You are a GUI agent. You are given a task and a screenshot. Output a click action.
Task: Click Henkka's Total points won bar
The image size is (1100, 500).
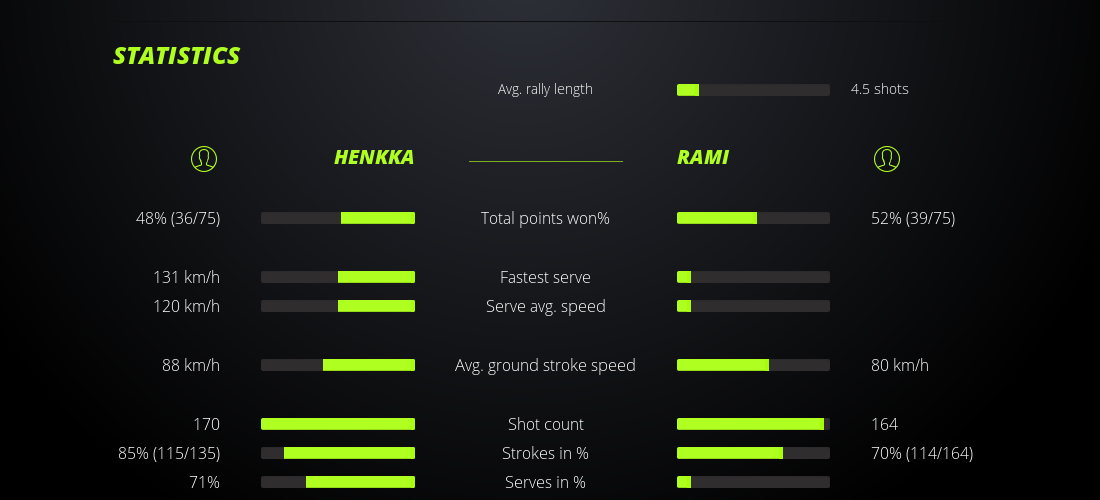point(338,218)
